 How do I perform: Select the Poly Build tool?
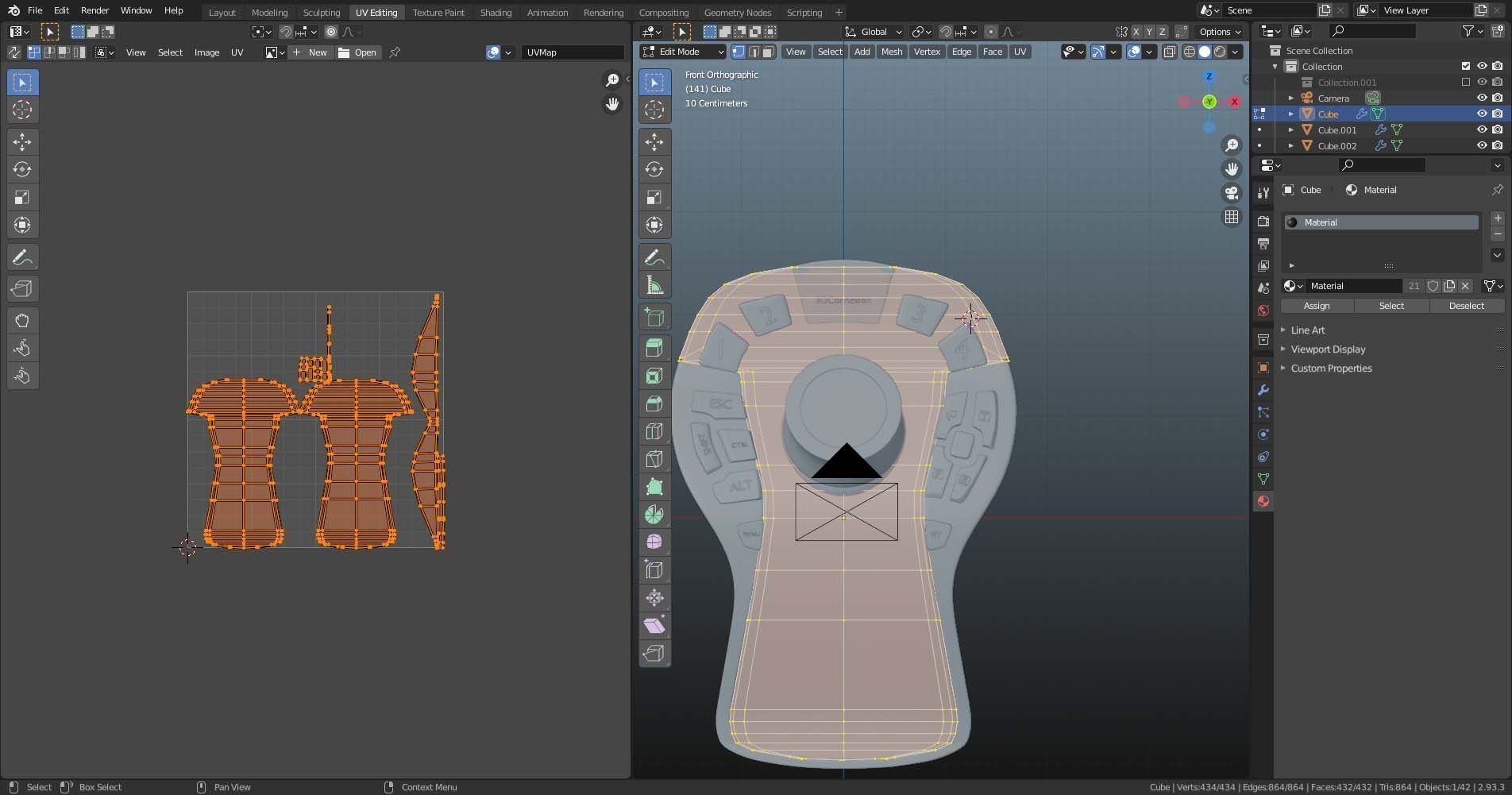(x=654, y=487)
